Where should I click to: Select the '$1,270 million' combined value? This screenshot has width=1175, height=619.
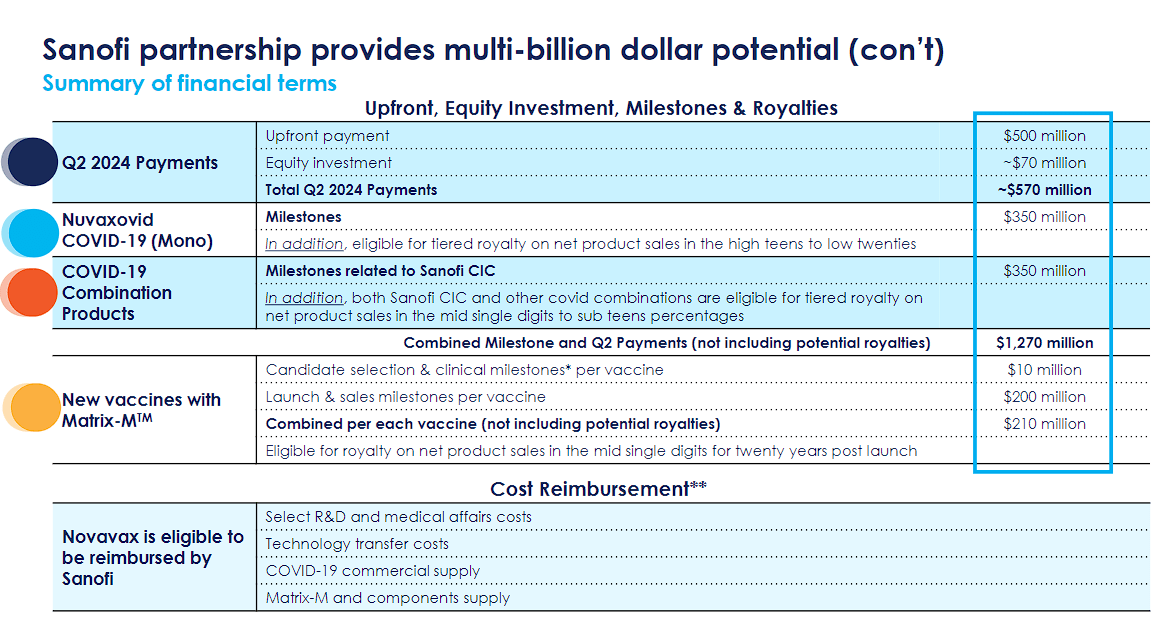tap(1045, 343)
